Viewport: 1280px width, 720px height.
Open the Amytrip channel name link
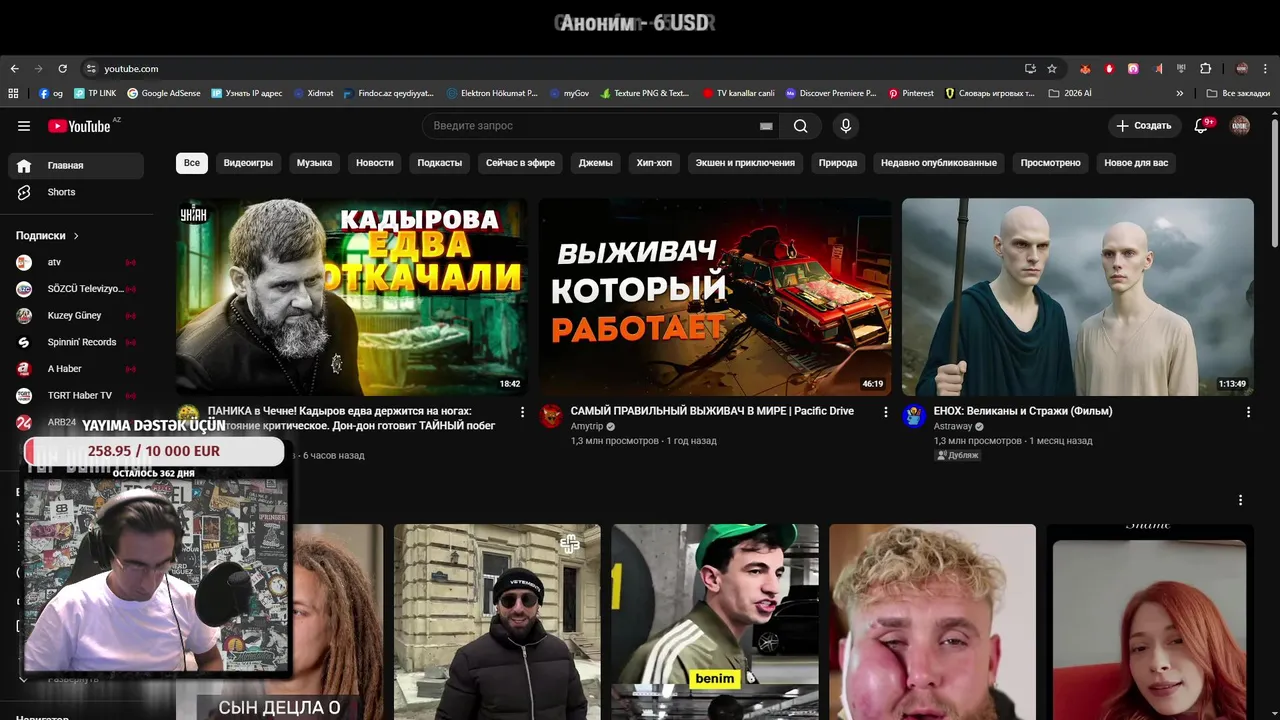[x=587, y=426]
